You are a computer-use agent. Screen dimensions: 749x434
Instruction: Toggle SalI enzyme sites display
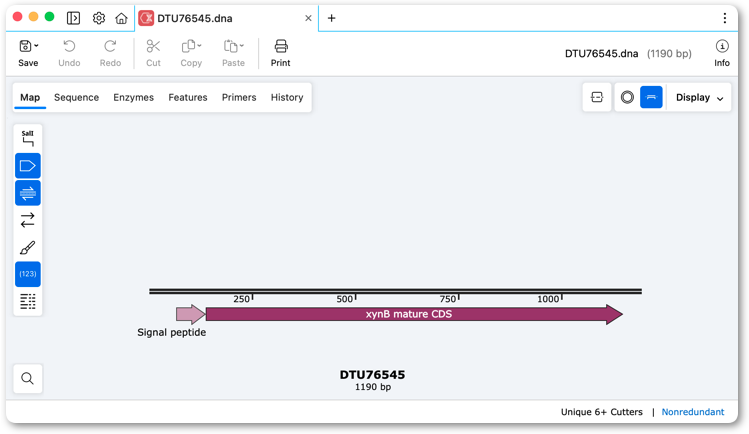(28, 138)
